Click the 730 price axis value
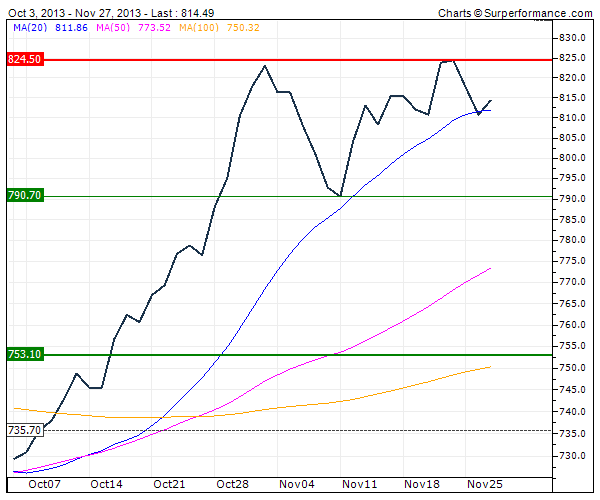 570,456
